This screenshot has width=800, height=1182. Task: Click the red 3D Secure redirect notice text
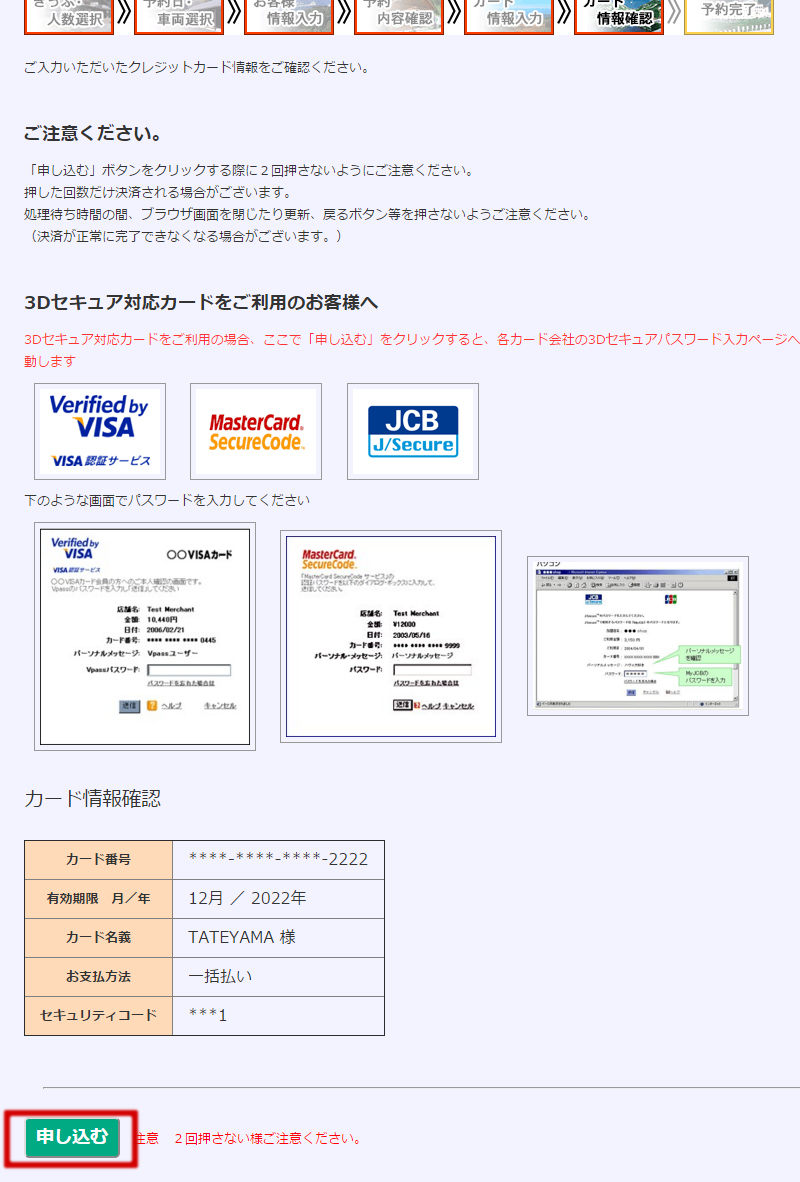coord(412,350)
